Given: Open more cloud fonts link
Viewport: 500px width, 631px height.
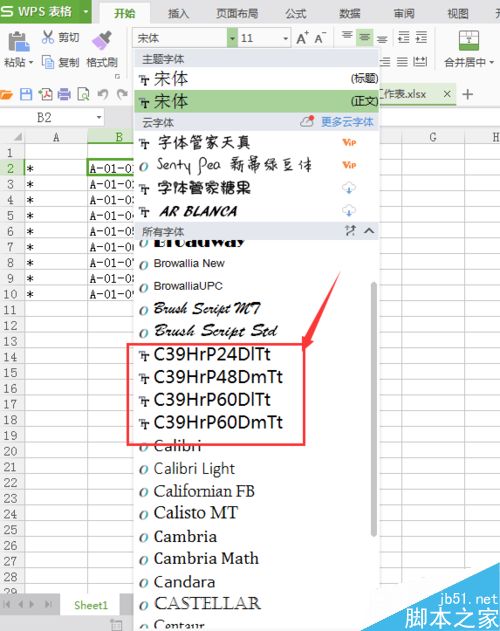Looking at the screenshot, I should pos(347,122).
